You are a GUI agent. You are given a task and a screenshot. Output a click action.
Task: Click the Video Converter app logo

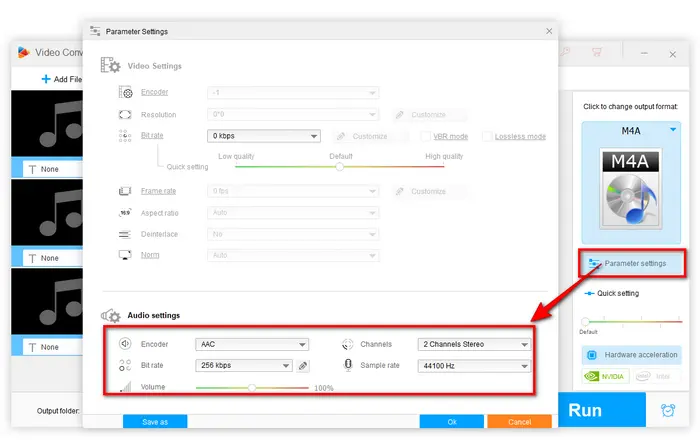pos(24,52)
